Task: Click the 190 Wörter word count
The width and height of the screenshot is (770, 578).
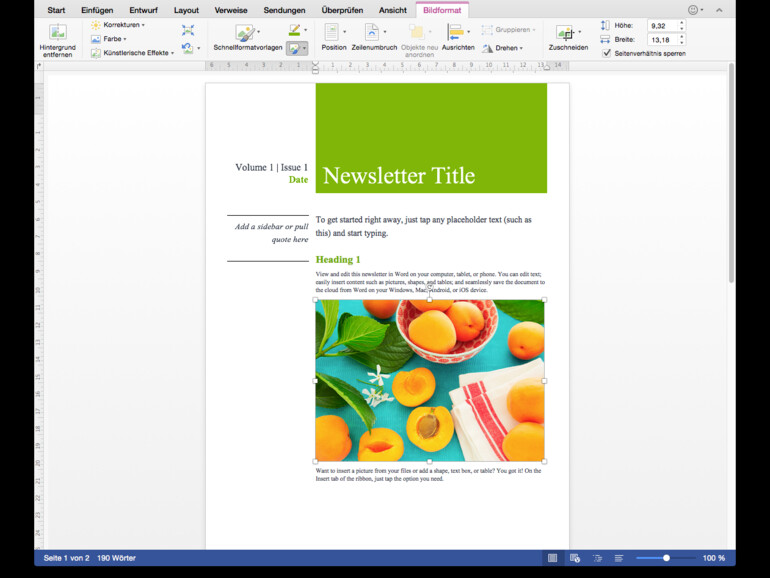Action: (117, 558)
